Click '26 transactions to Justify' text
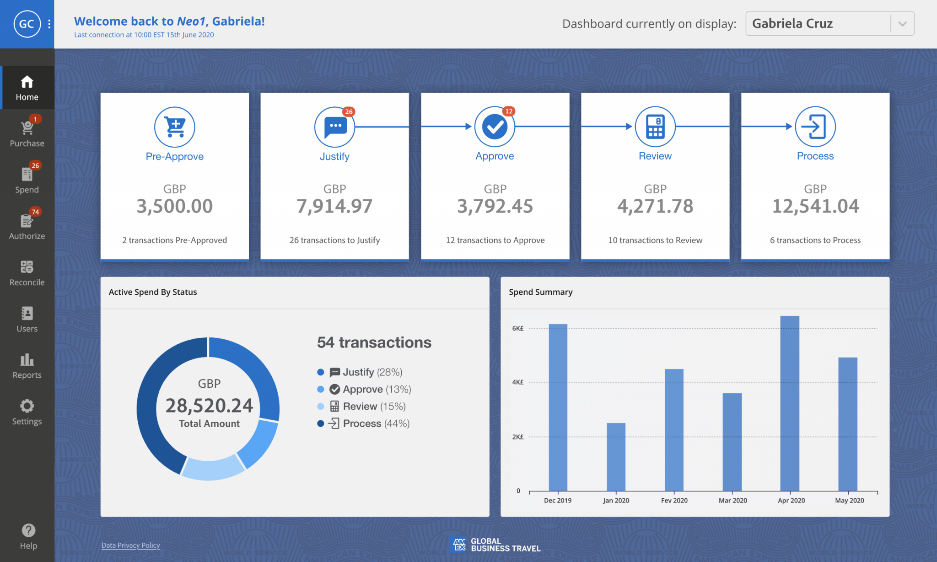 click(x=335, y=240)
